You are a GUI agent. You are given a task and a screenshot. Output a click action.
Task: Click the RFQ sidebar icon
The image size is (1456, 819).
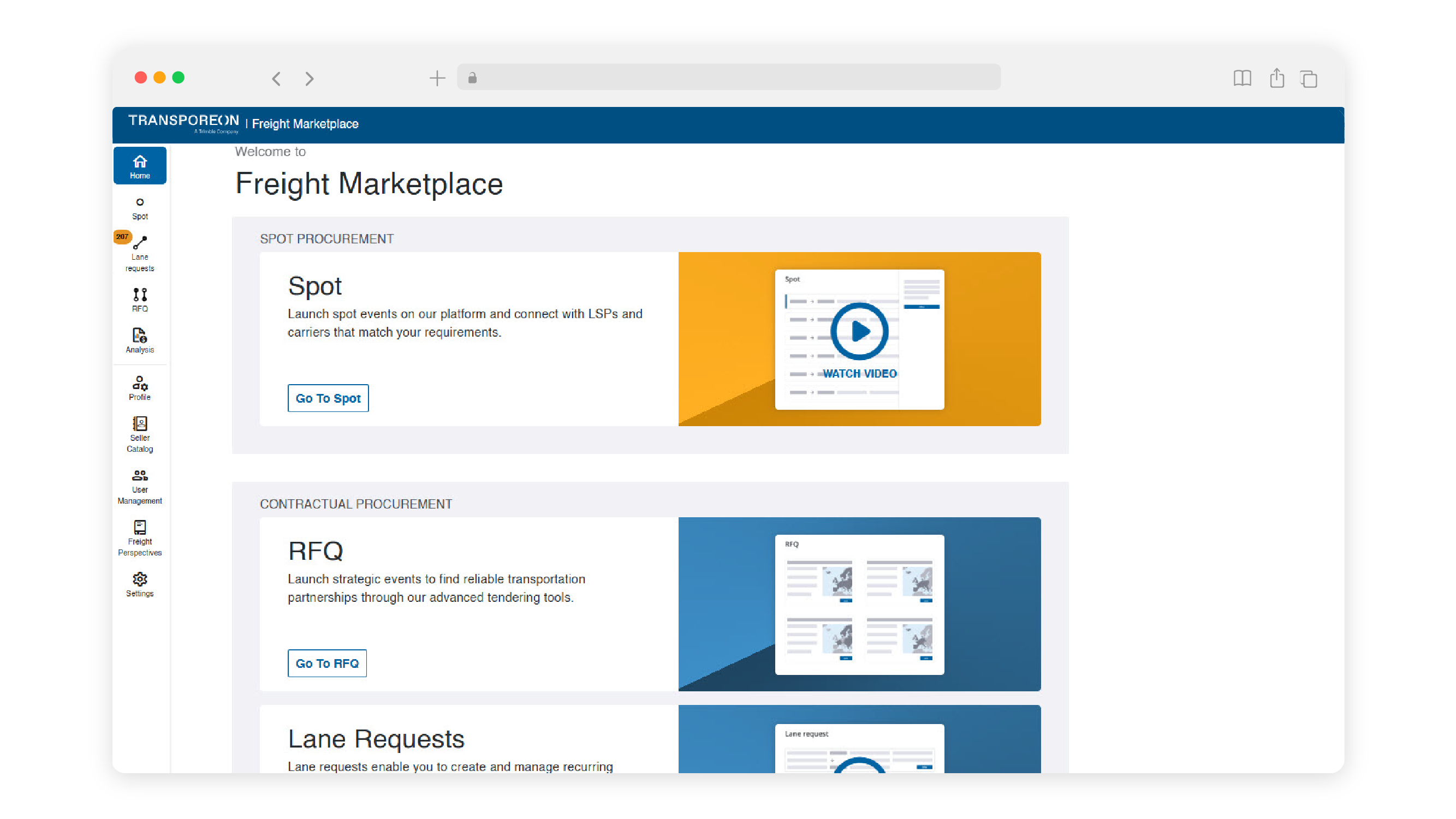[x=140, y=300]
